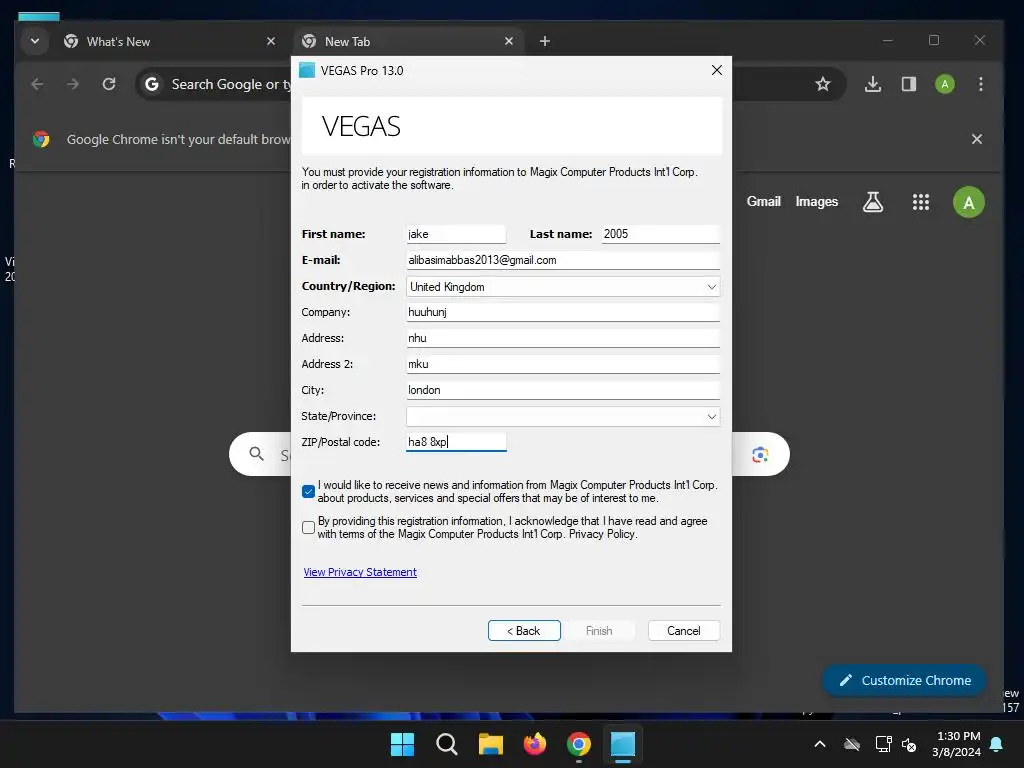Open the Gmail link
The height and width of the screenshot is (768, 1024).
tap(763, 201)
